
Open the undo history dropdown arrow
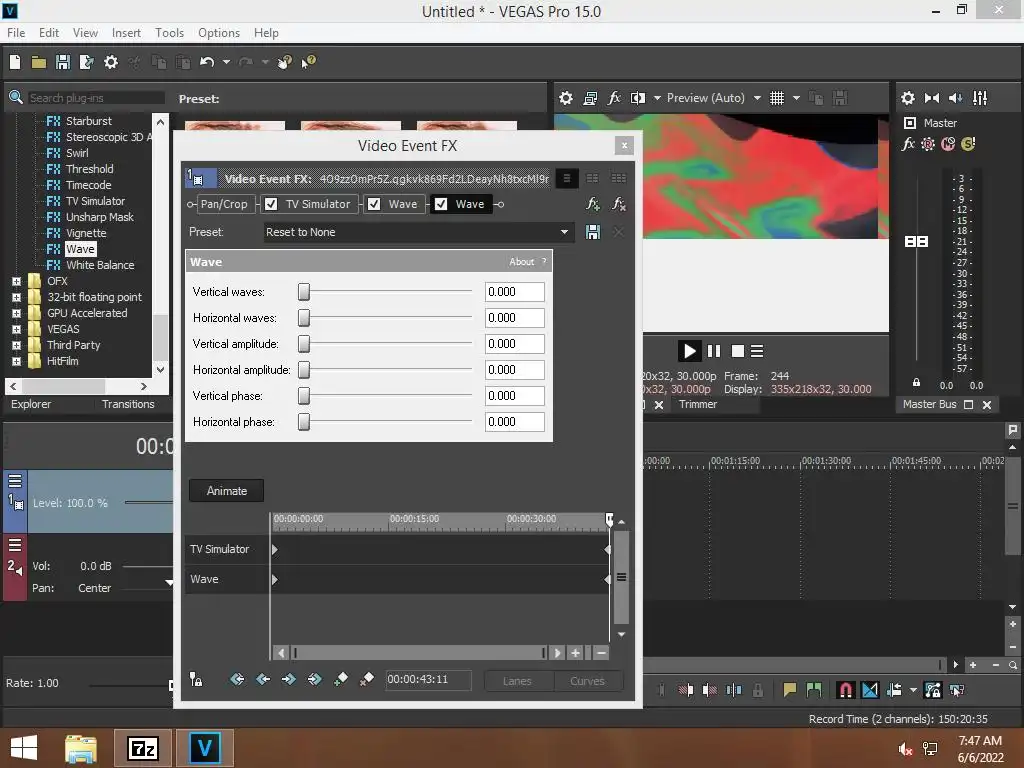tap(226, 62)
